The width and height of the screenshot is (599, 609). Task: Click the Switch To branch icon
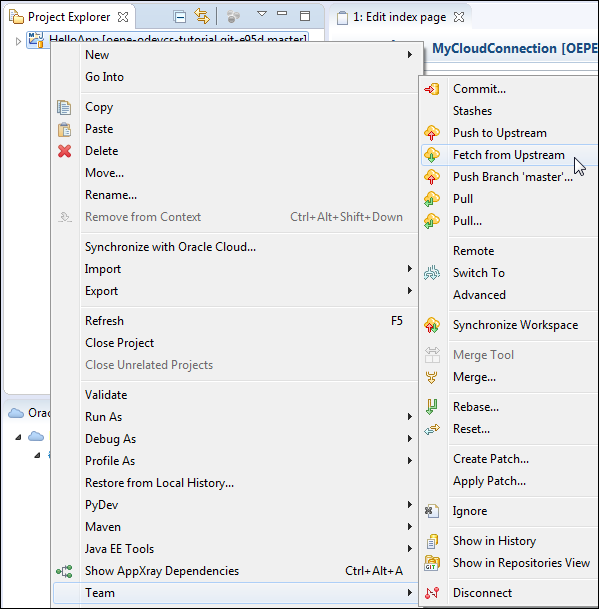point(432,273)
